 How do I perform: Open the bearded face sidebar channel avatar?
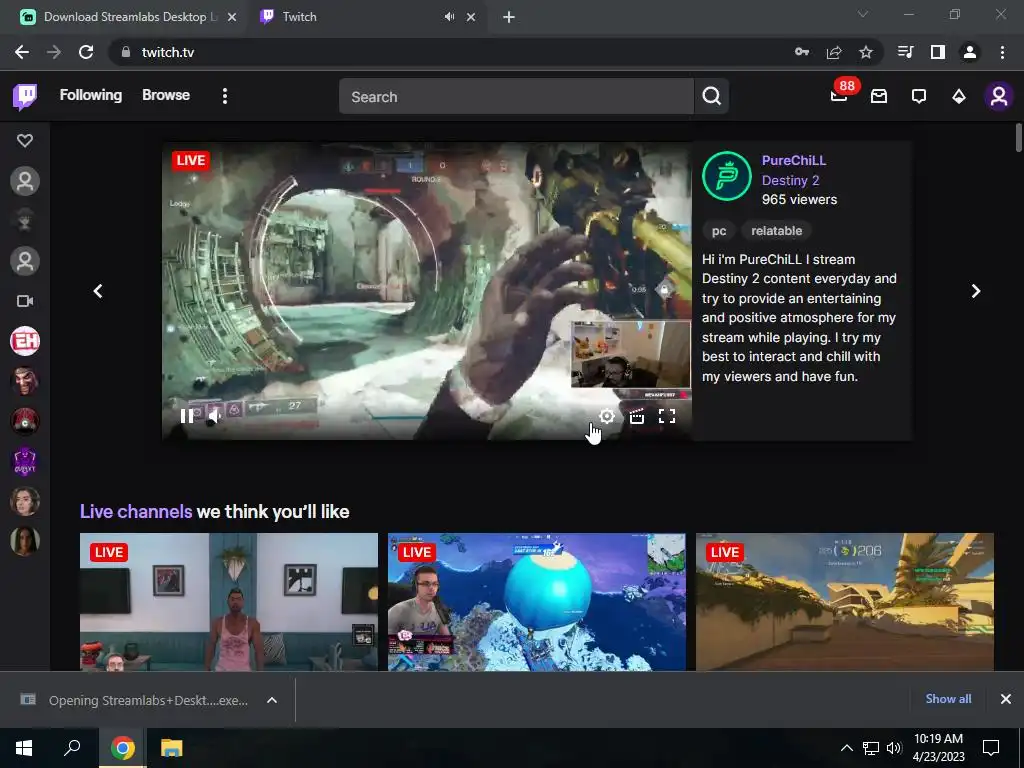click(25, 381)
